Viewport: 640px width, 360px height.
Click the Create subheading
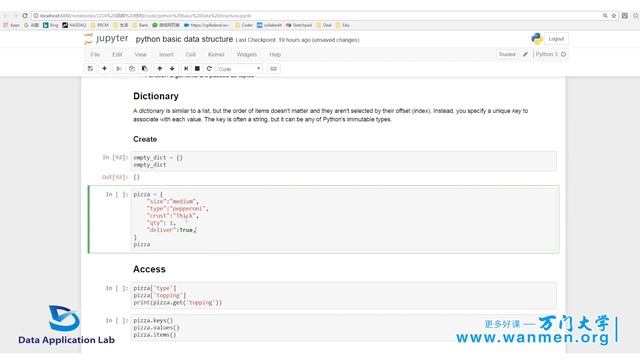[145, 139]
